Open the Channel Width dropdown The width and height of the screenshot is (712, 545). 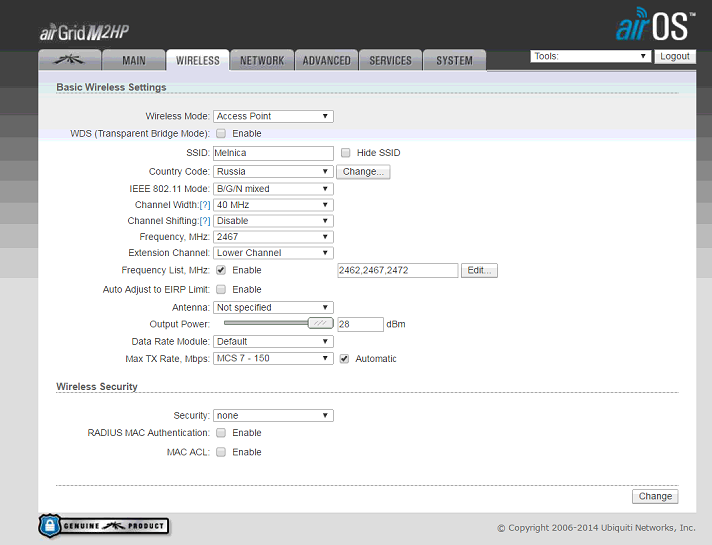click(273, 205)
